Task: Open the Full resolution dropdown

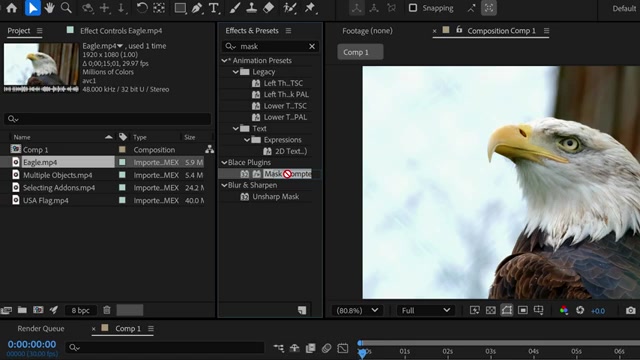Action: pyautogui.click(x=426, y=311)
